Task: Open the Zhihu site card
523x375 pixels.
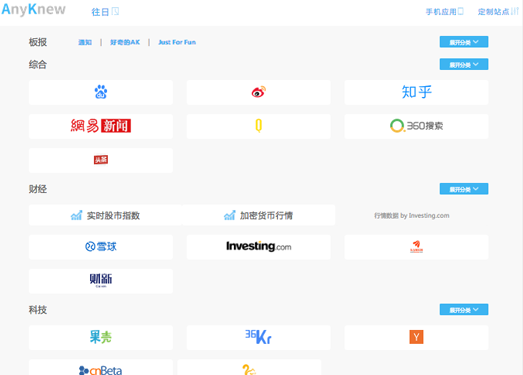Action: coord(416,92)
